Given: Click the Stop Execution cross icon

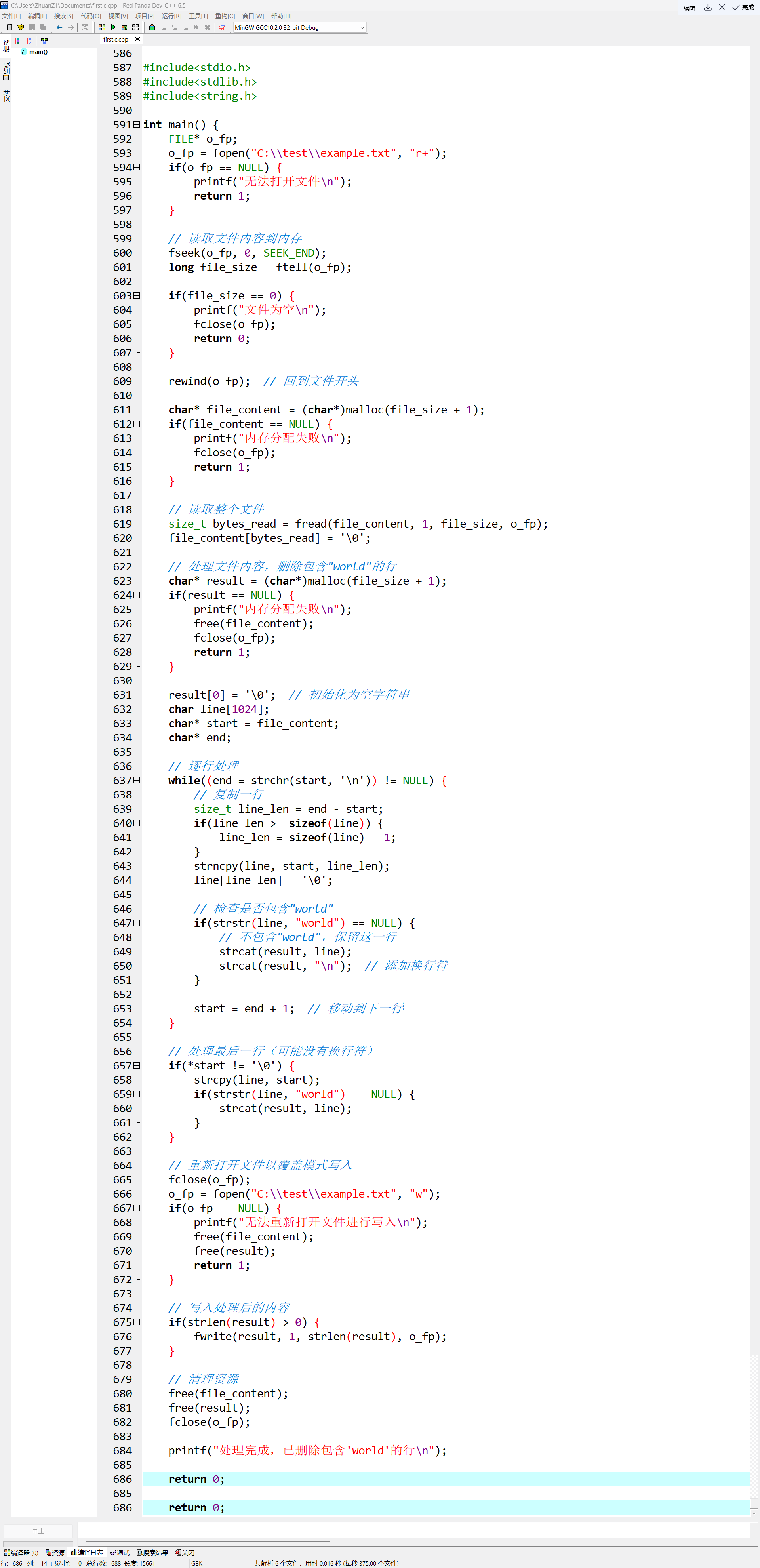Looking at the screenshot, I should pos(208,27).
